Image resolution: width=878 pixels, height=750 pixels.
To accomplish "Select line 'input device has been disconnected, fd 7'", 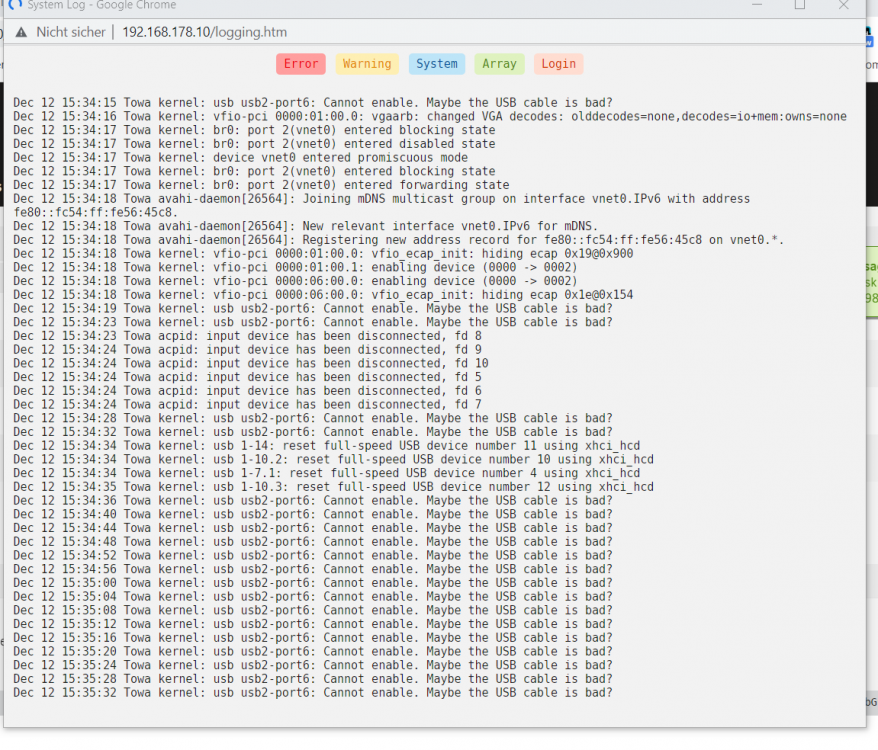I will (x=247, y=404).
